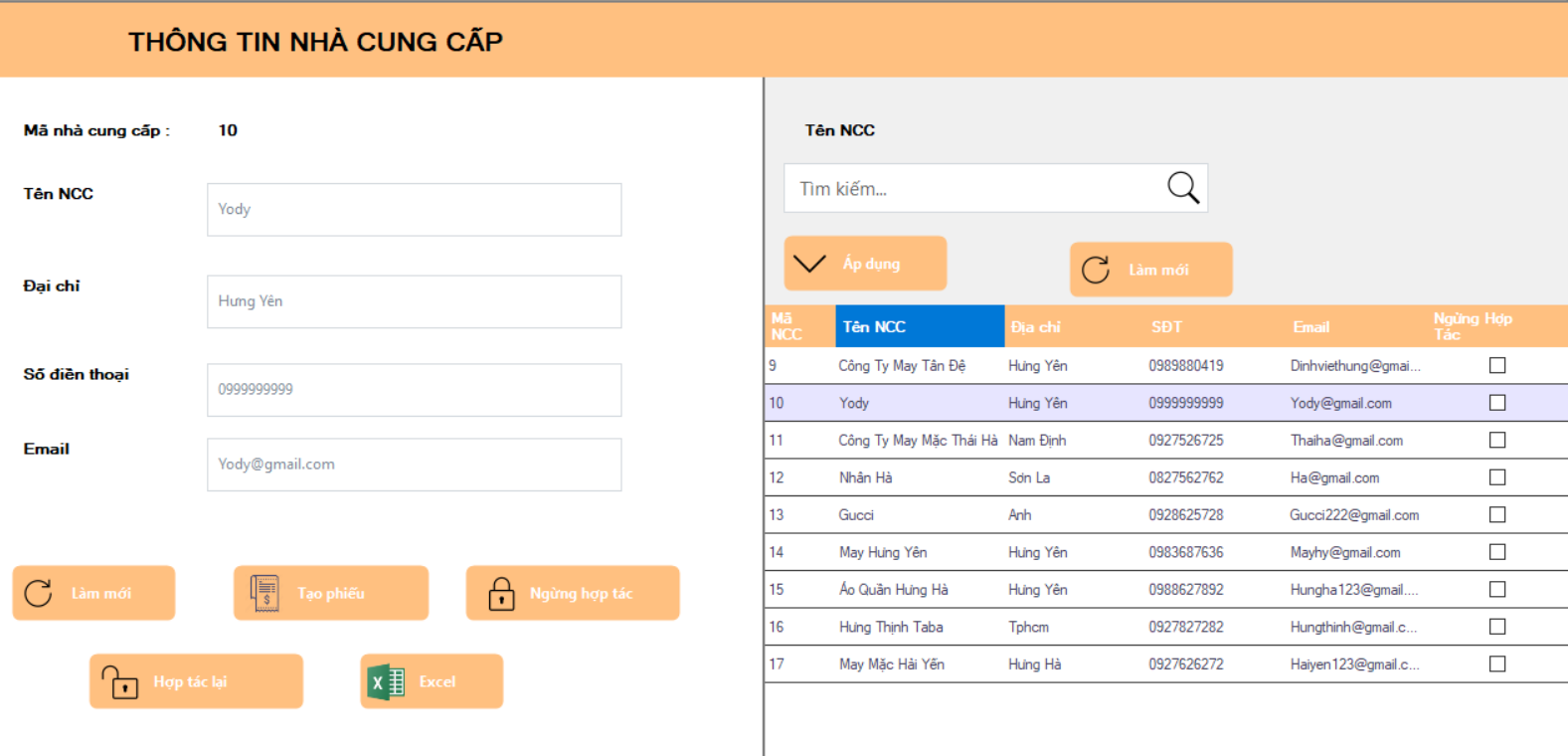Tick Ngừng Hợp Tác for Công Ty May Tân Đệ
Screen dimensions: 1568x756
pos(1497,365)
